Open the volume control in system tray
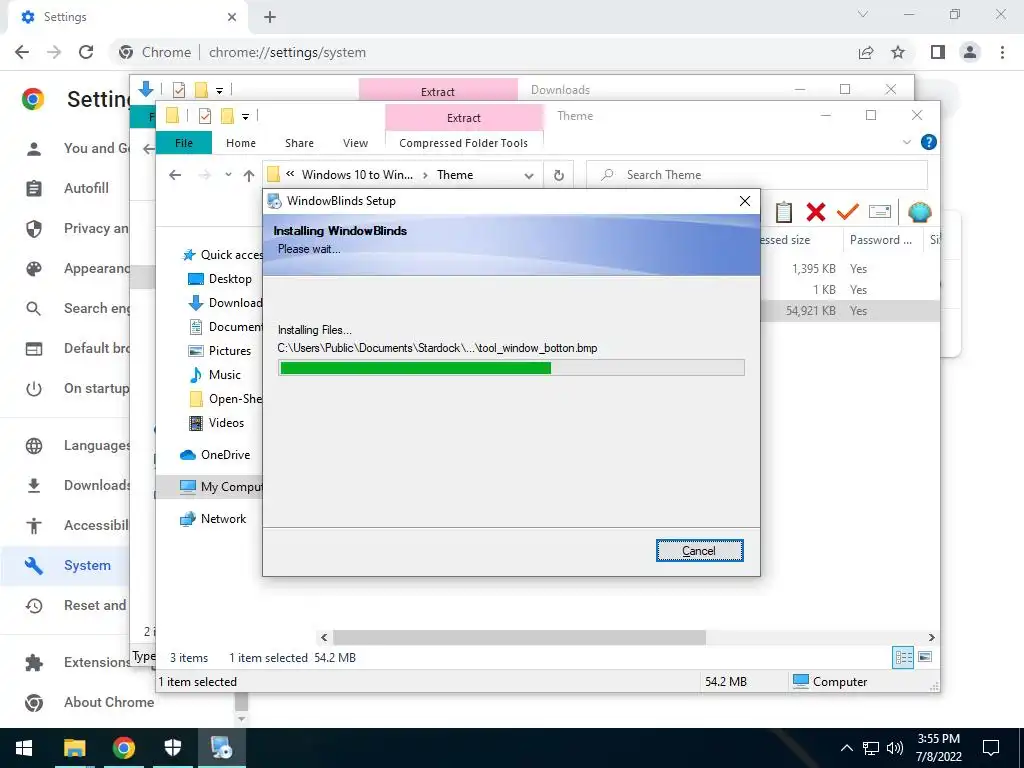 click(x=895, y=748)
